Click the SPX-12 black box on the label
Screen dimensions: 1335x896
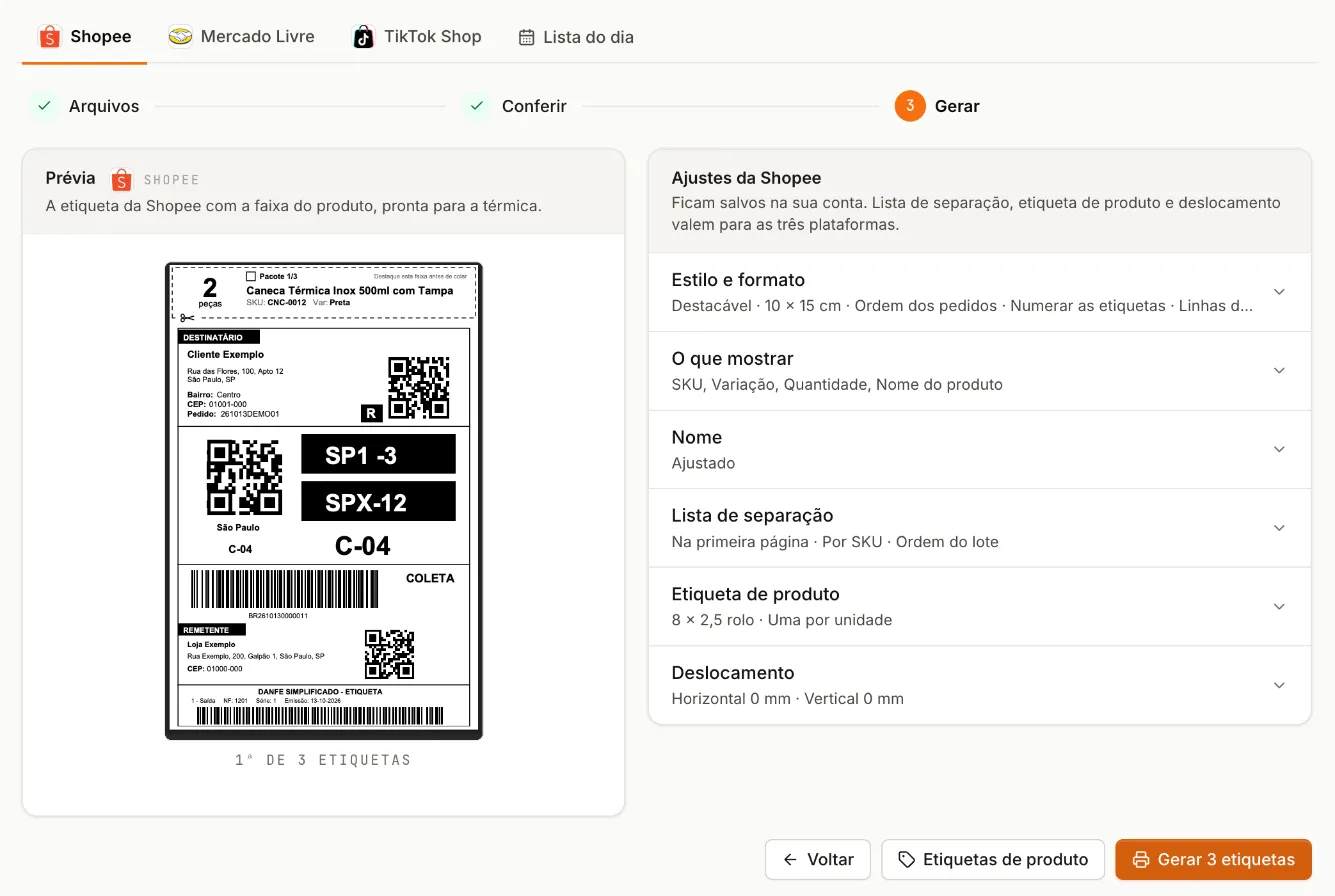[x=379, y=501]
